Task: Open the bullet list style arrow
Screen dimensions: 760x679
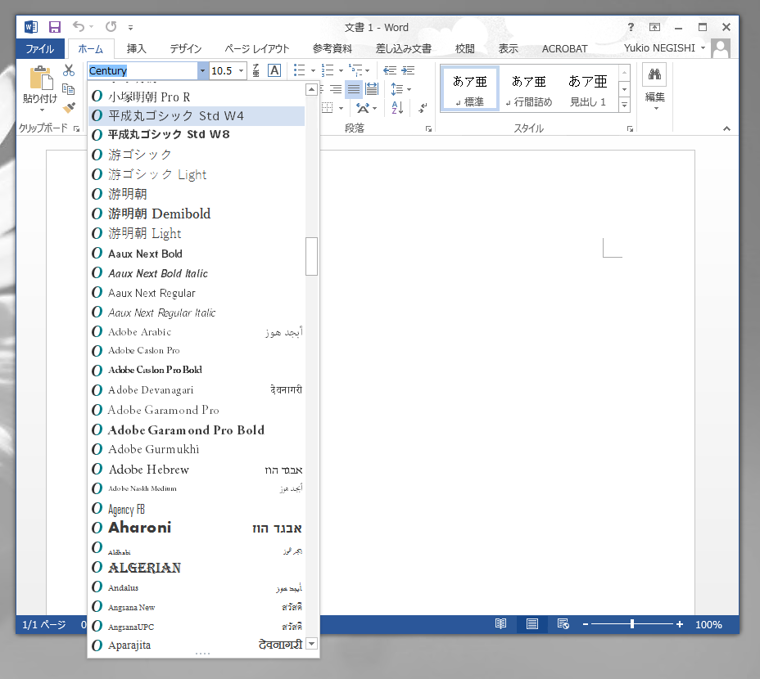Action: pyautogui.click(x=313, y=71)
